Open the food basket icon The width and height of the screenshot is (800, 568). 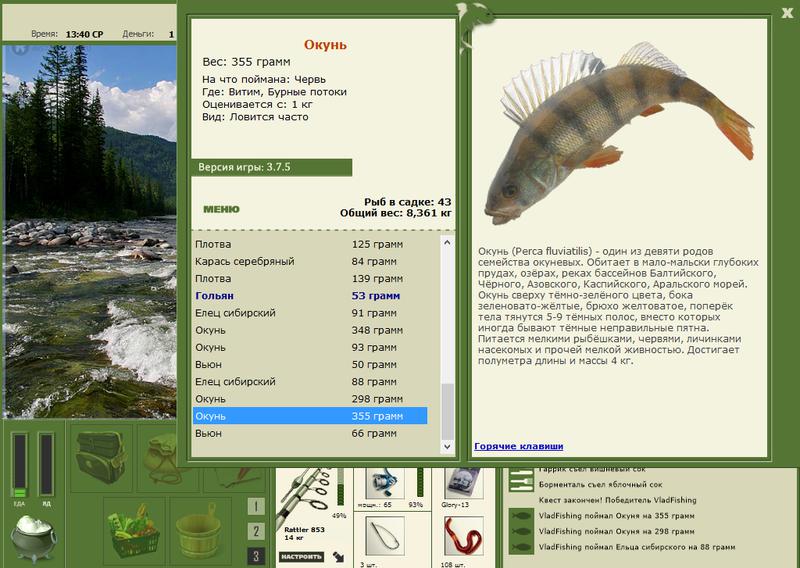(x=135, y=531)
